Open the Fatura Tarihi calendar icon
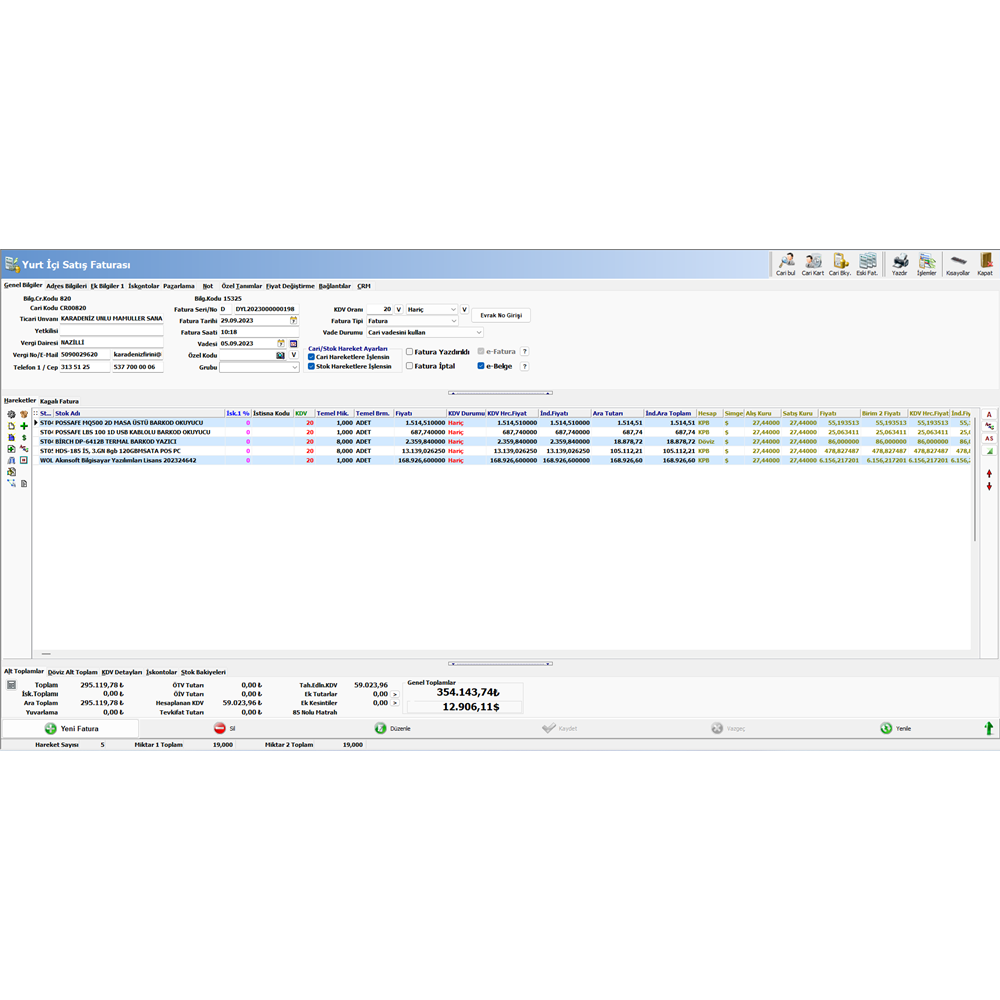This screenshot has width=1000, height=1000. tap(294, 320)
